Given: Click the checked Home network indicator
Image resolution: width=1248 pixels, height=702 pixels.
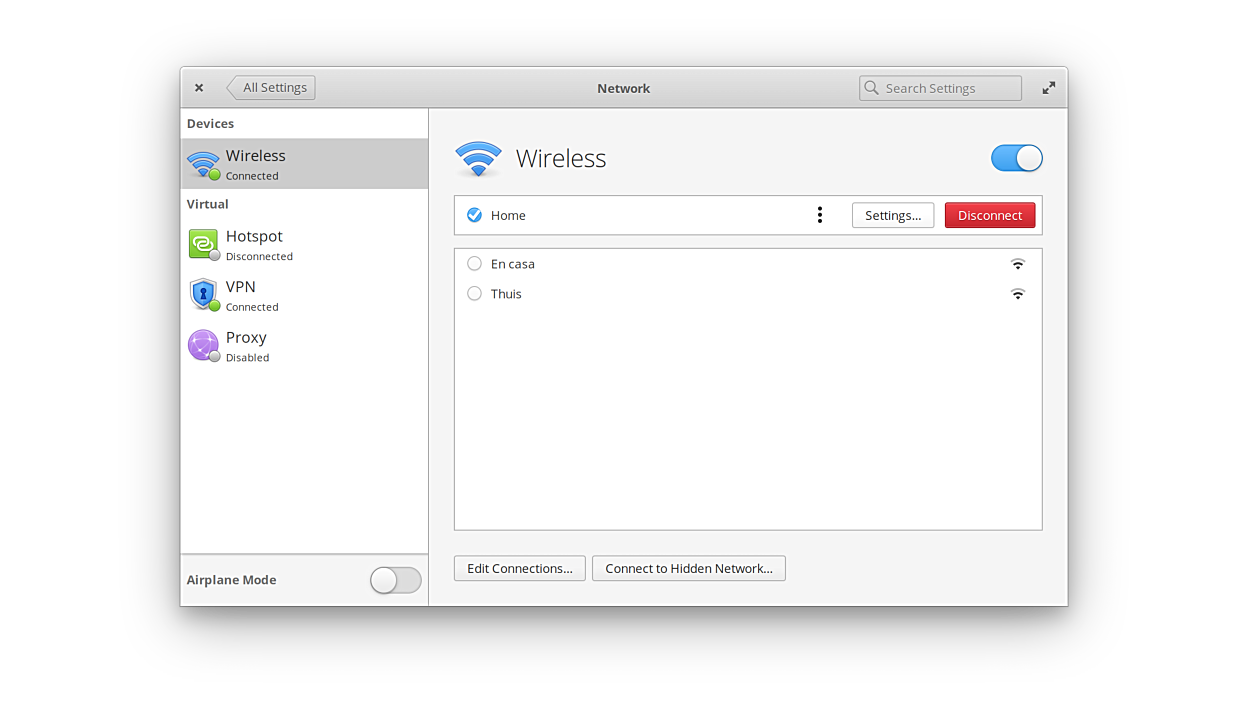Looking at the screenshot, I should pyautogui.click(x=475, y=215).
